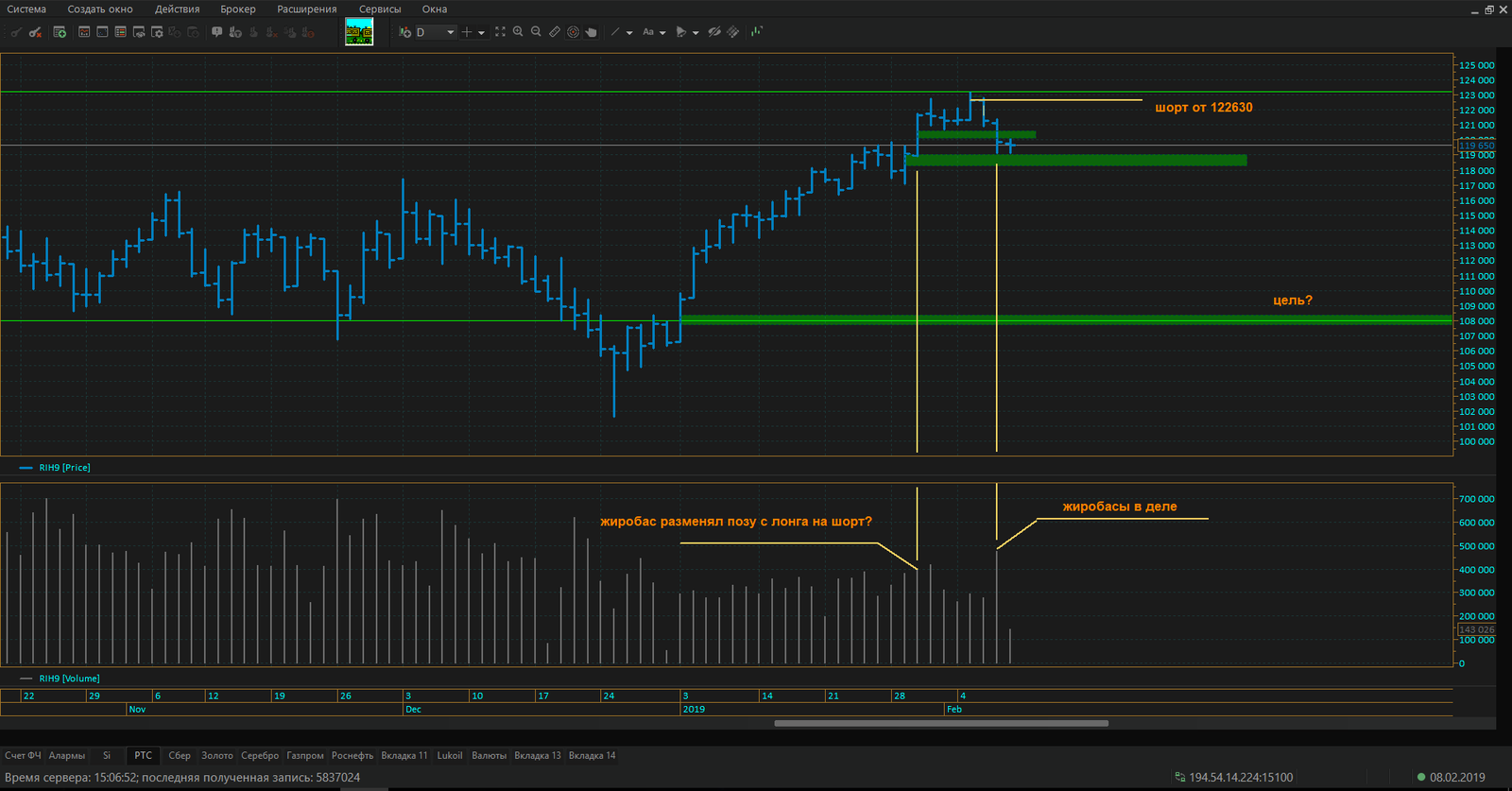Screen dimensions: 1512x791
Task: Open the Расширения menu
Action: (307, 9)
